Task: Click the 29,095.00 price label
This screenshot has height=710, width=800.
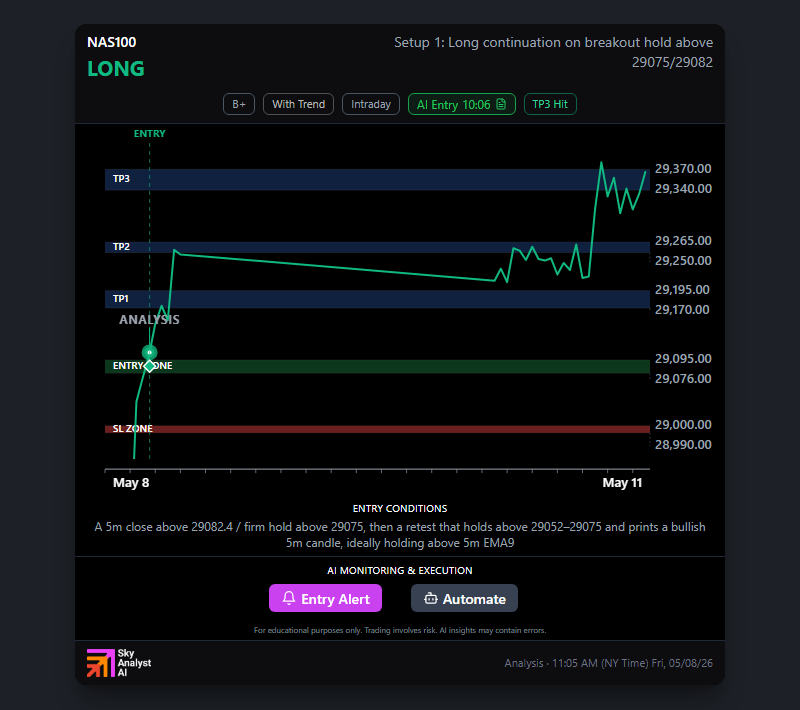Action: tap(683, 359)
